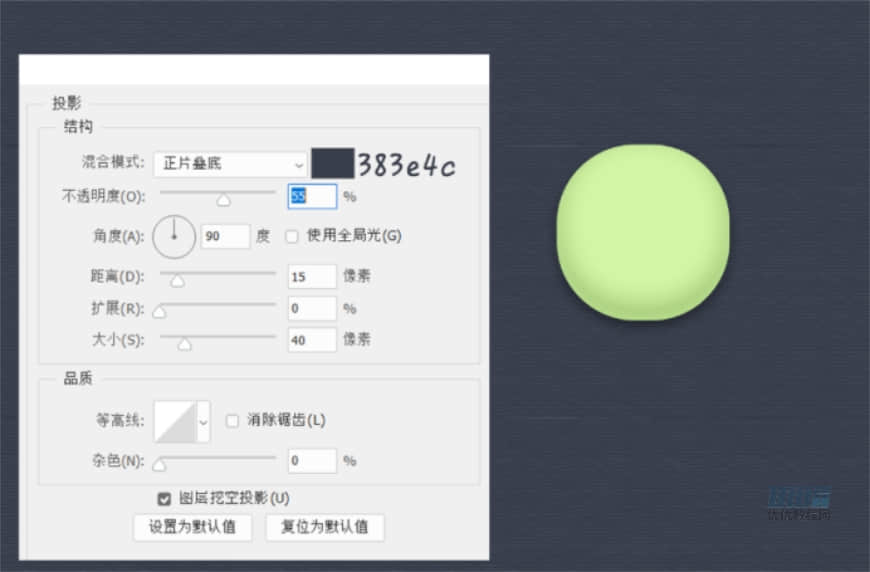Image resolution: width=870 pixels, height=572 pixels.
Task: Click the 杂色 noise slider handle
Action: coord(160,464)
